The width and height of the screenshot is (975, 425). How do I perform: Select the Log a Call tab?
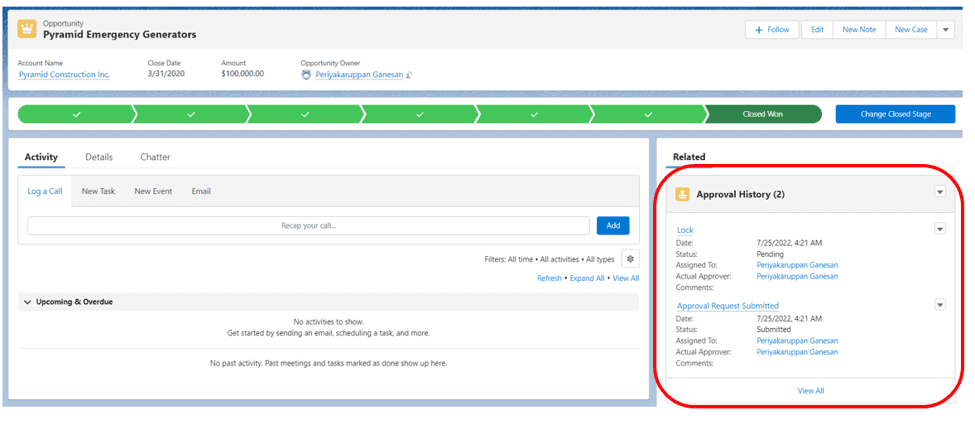(x=45, y=191)
